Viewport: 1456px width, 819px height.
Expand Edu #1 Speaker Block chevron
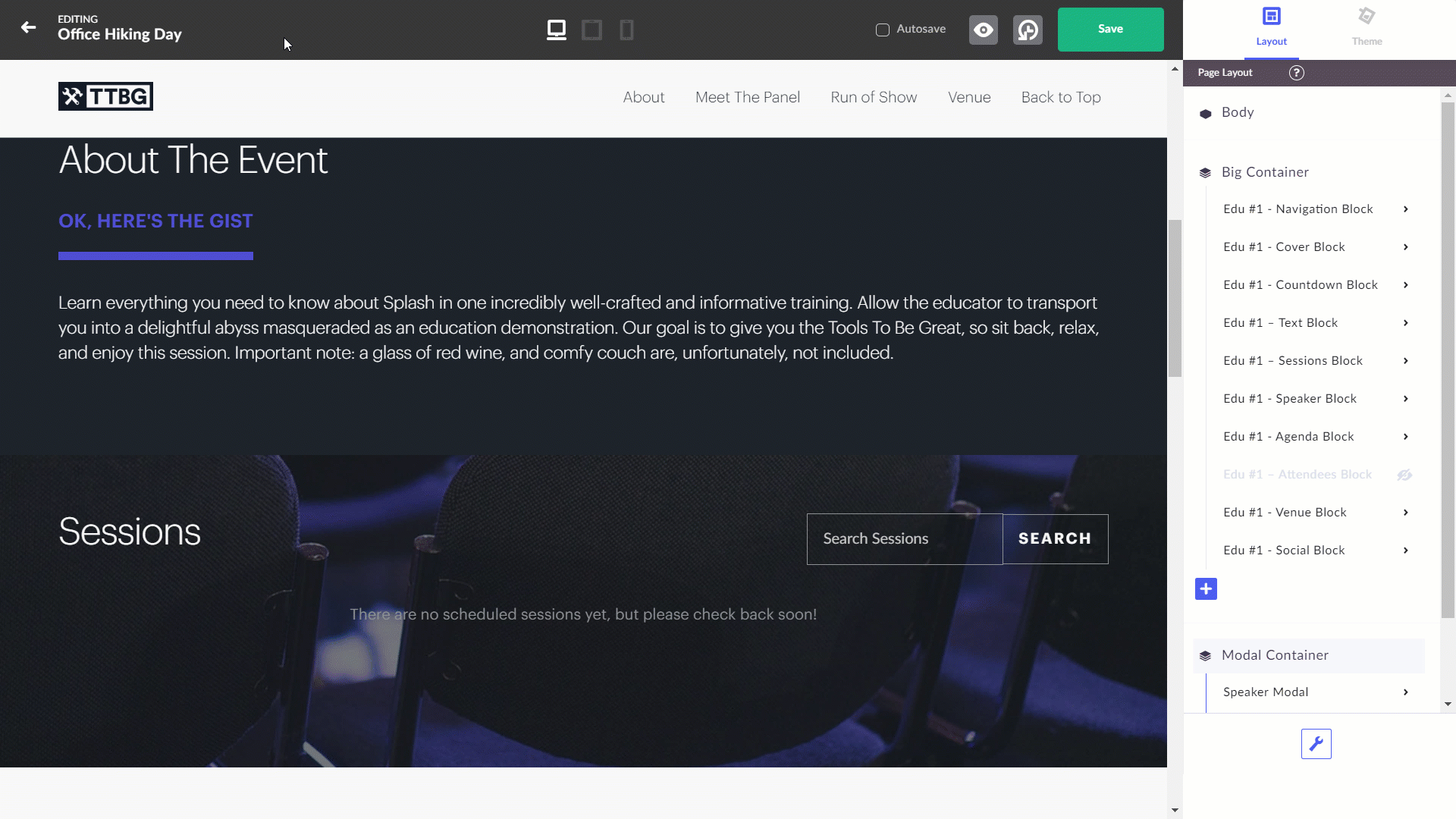click(x=1405, y=399)
